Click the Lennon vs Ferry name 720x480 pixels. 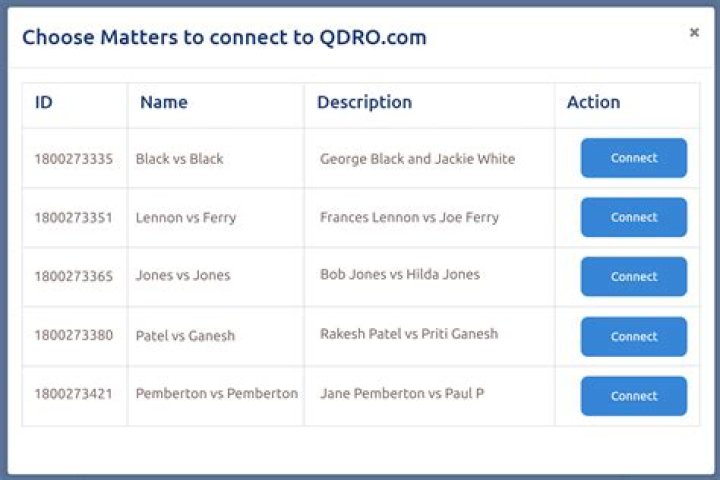tap(185, 218)
